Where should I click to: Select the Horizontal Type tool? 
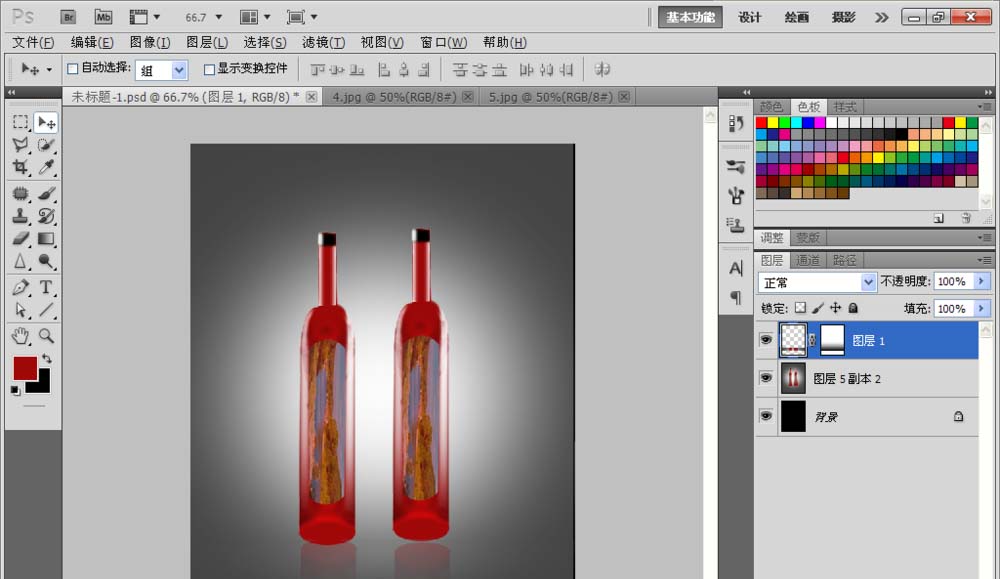pyautogui.click(x=46, y=287)
